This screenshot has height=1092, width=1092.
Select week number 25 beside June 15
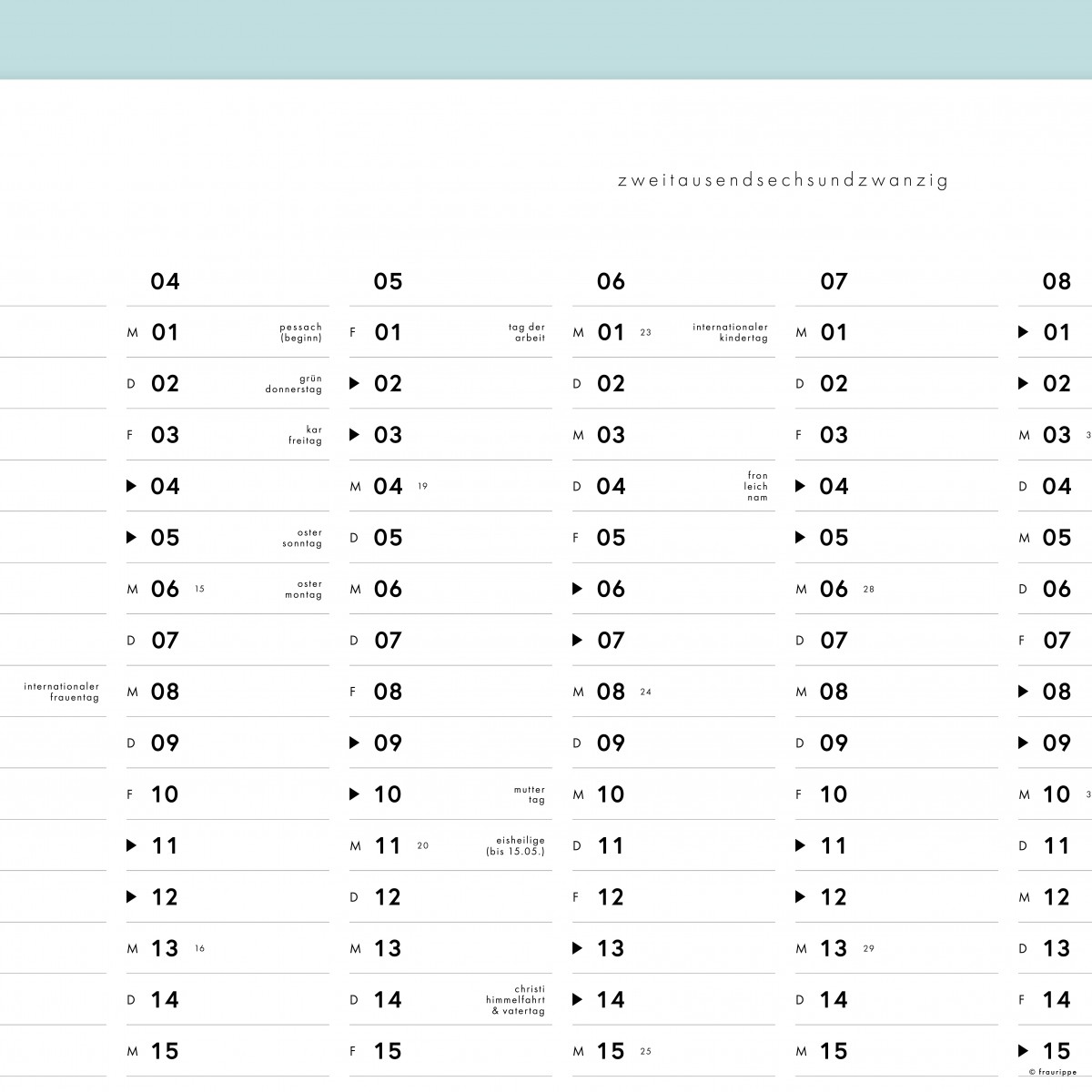point(645,1051)
